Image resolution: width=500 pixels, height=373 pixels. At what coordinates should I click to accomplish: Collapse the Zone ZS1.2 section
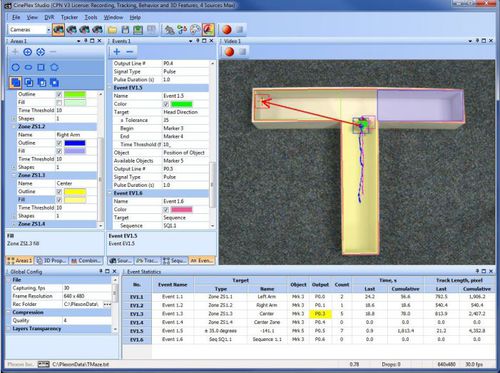(x=14, y=127)
